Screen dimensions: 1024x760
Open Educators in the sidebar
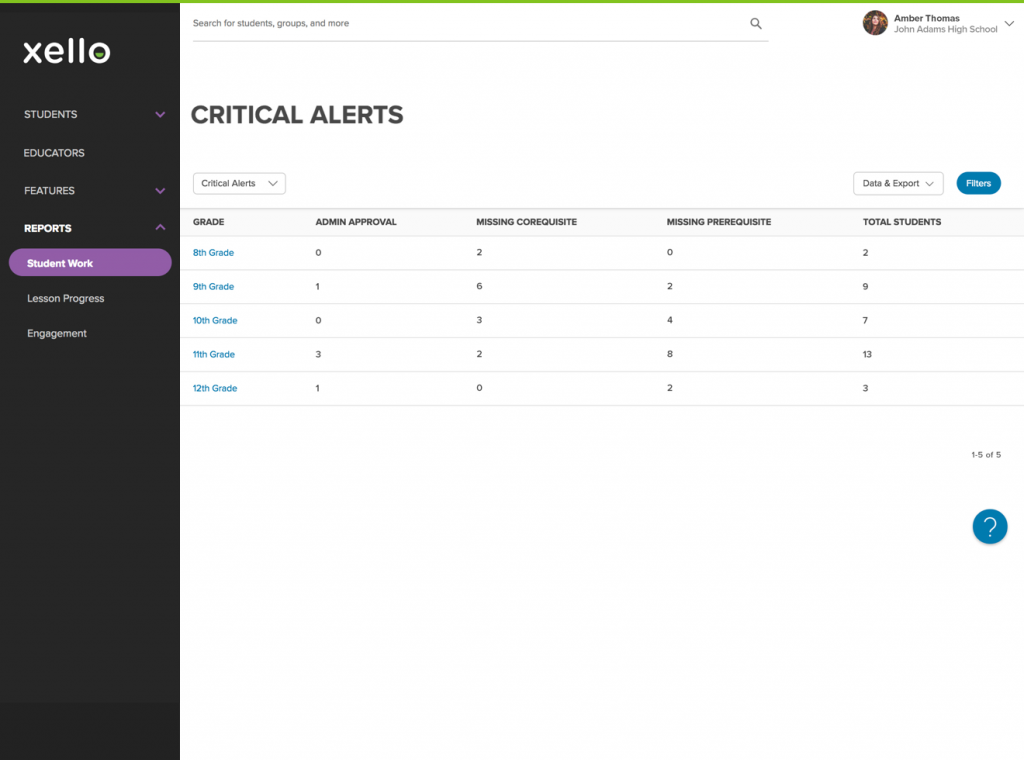click(54, 153)
